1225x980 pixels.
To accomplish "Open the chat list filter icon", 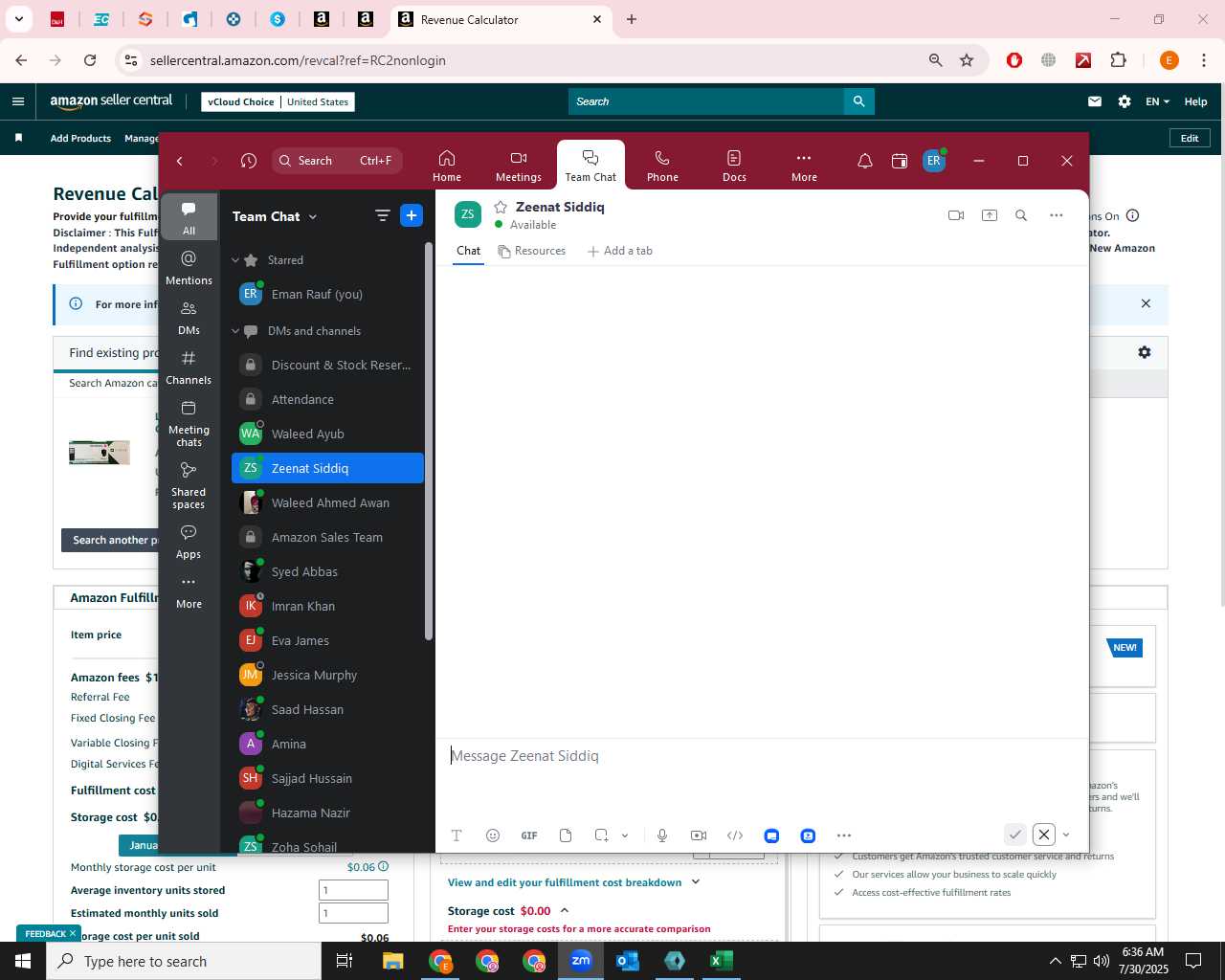I will click(x=382, y=215).
